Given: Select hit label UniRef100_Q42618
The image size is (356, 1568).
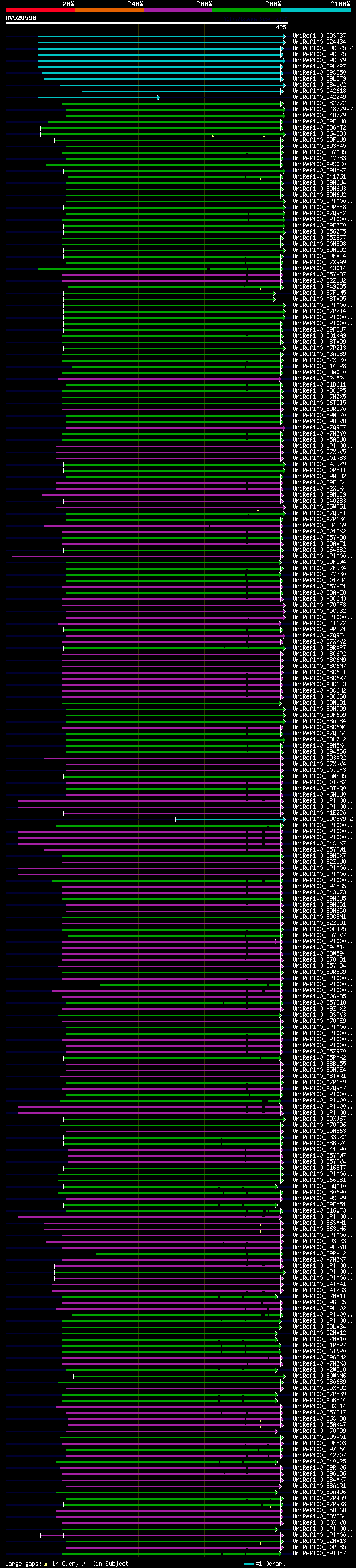Looking at the screenshot, I should tap(319, 91).
